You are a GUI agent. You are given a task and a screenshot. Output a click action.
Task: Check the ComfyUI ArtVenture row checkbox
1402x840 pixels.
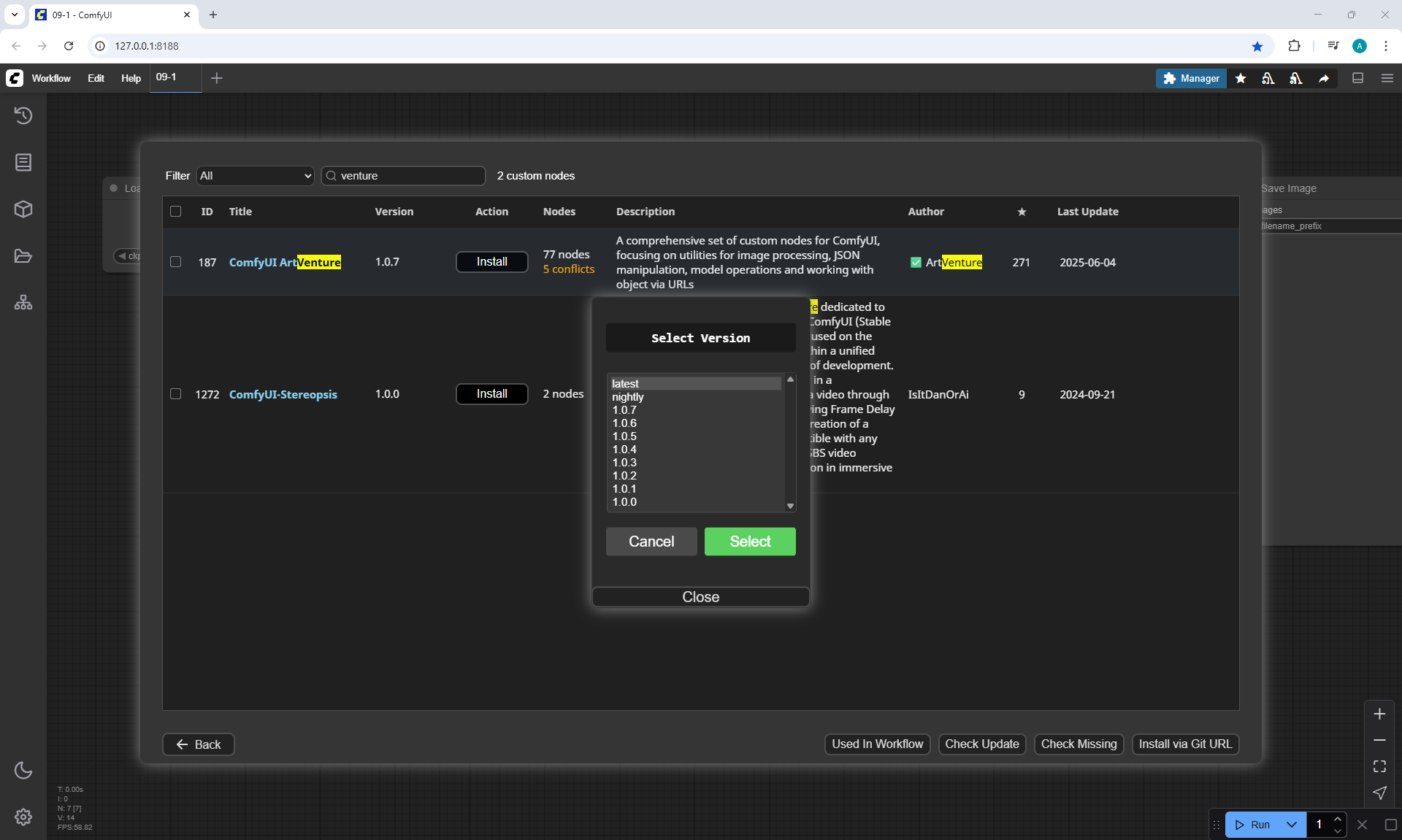click(175, 262)
